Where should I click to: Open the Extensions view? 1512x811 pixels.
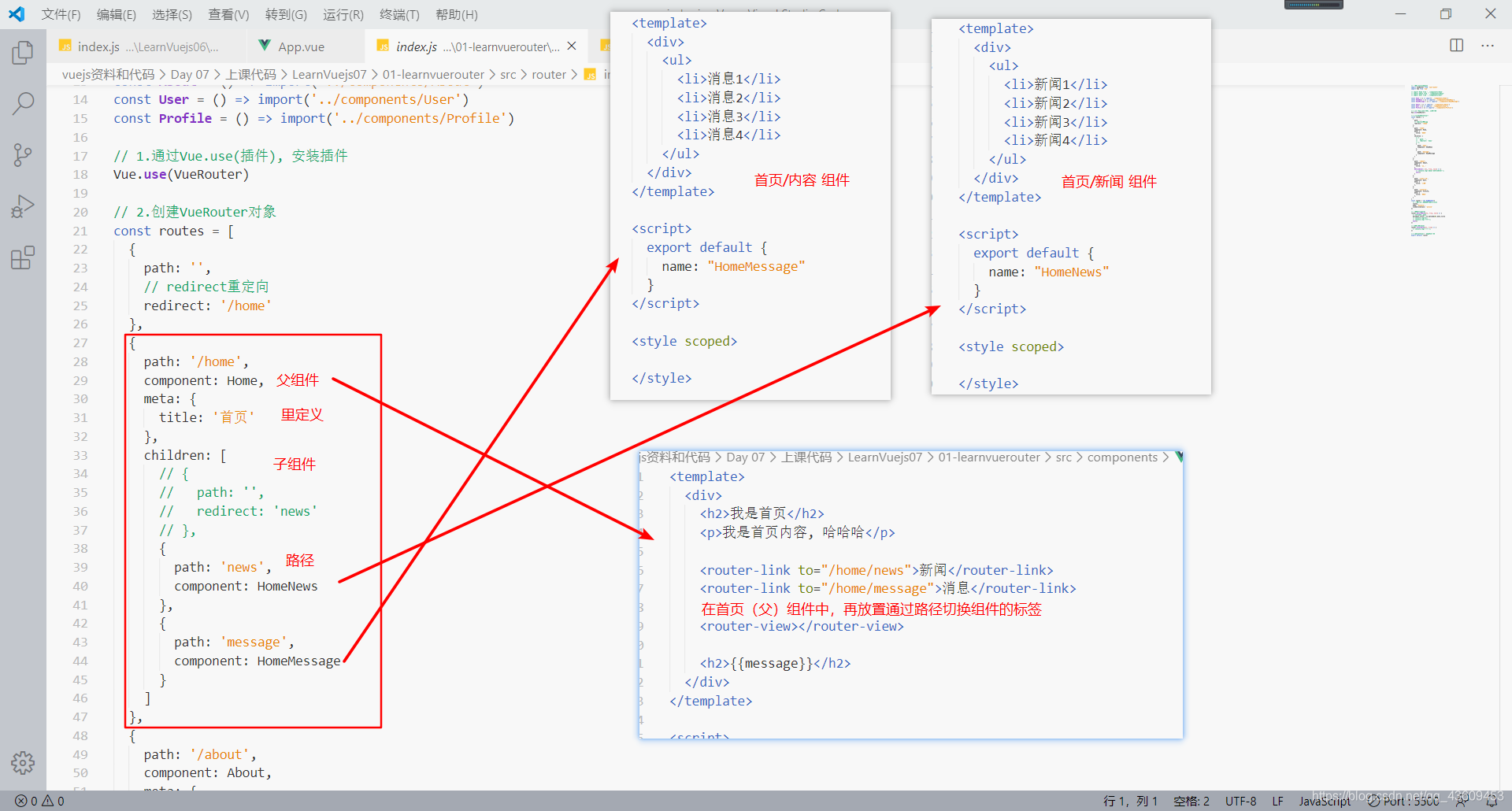pyautogui.click(x=23, y=257)
